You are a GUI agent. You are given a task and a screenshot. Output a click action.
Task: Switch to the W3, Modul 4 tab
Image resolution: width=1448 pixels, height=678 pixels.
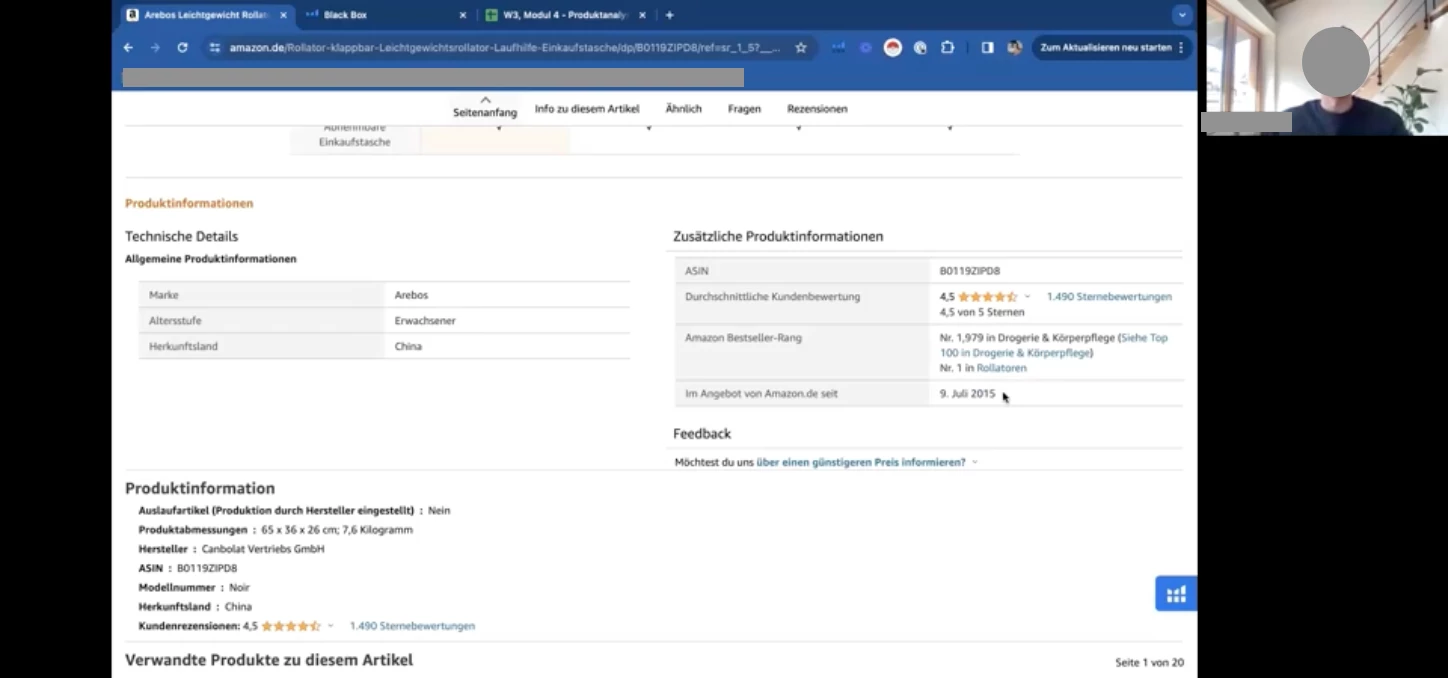566,15
